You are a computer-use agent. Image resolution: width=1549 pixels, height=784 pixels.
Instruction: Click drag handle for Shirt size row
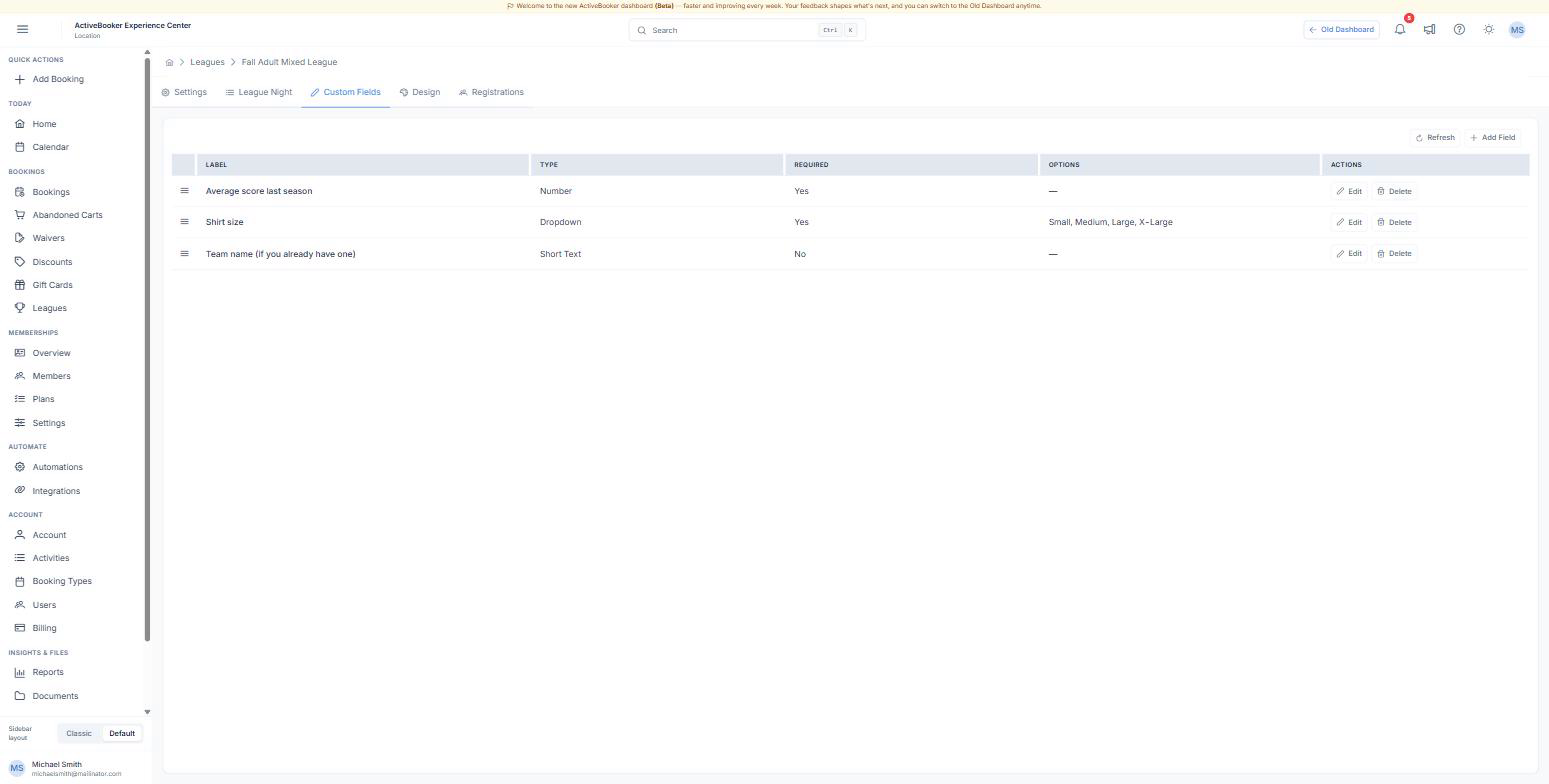tap(184, 222)
